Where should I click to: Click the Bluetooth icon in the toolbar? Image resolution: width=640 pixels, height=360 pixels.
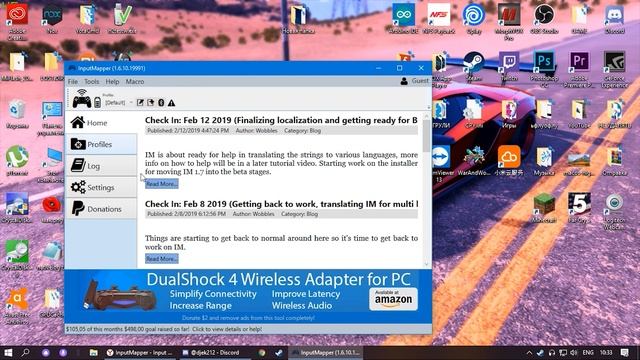click(x=161, y=102)
